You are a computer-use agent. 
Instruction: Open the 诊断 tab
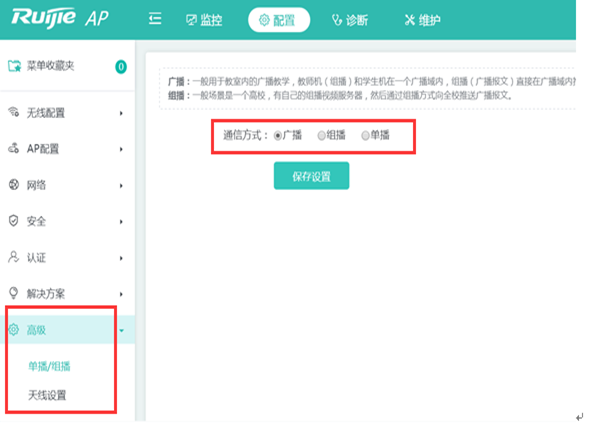pos(349,19)
